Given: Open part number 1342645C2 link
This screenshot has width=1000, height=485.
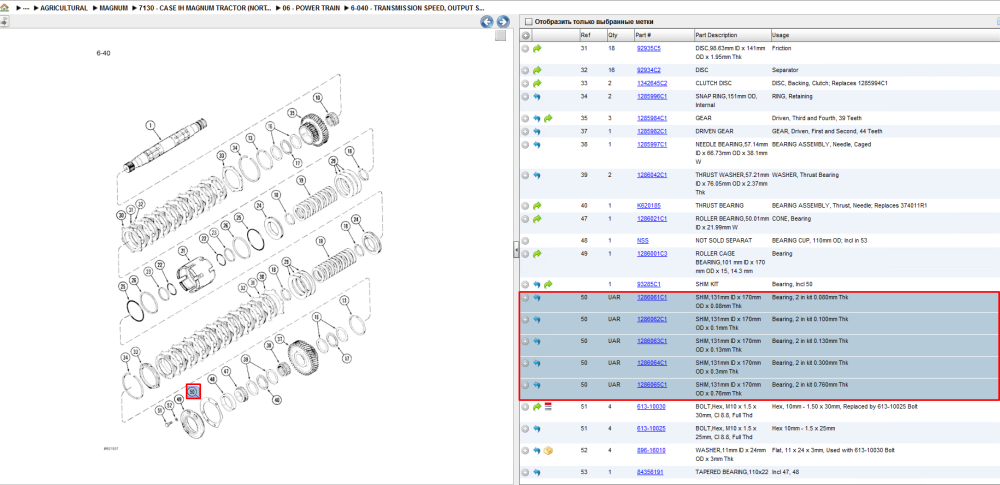Looking at the screenshot, I should 652,83.
